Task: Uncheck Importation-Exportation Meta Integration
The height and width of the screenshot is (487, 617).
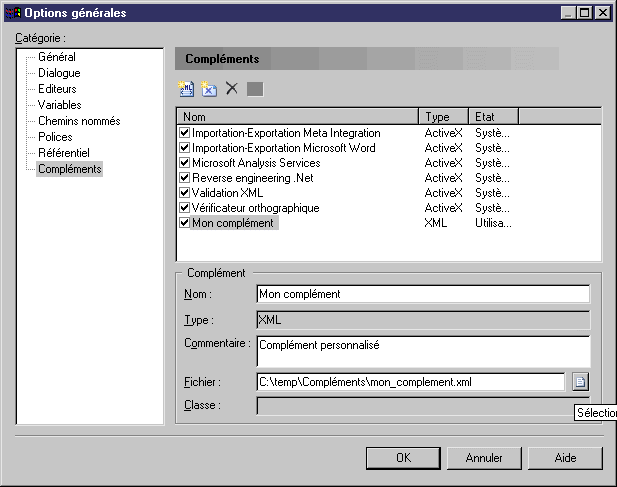Action: tap(184, 133)
